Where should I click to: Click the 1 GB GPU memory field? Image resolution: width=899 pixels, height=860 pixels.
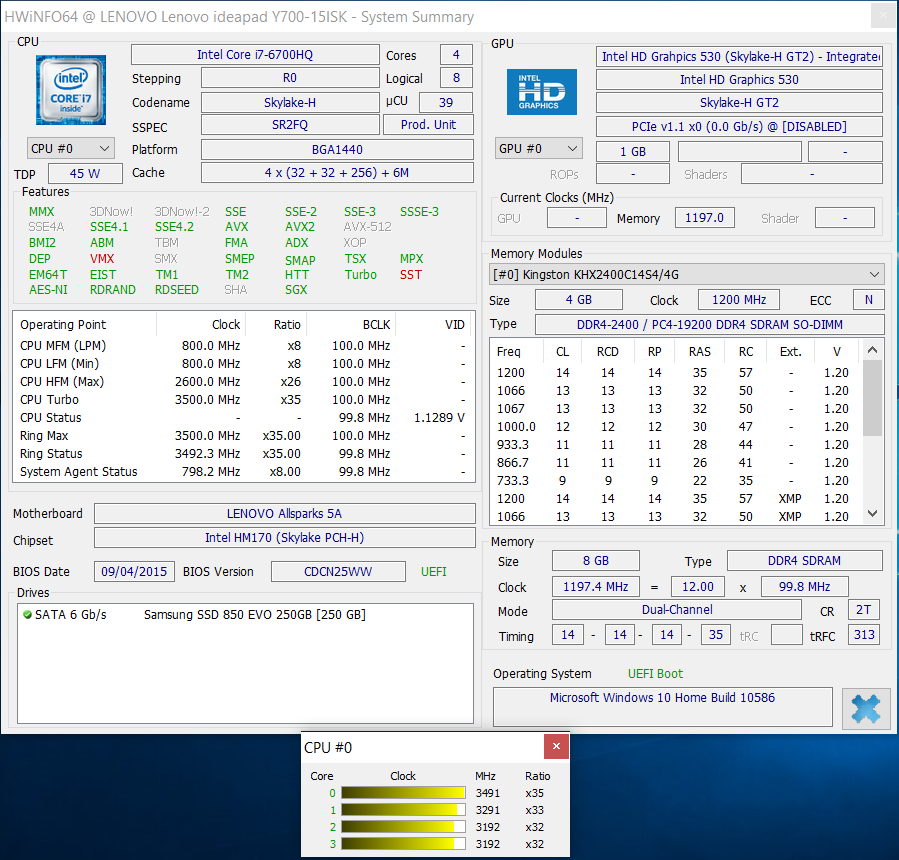[633, 151]
